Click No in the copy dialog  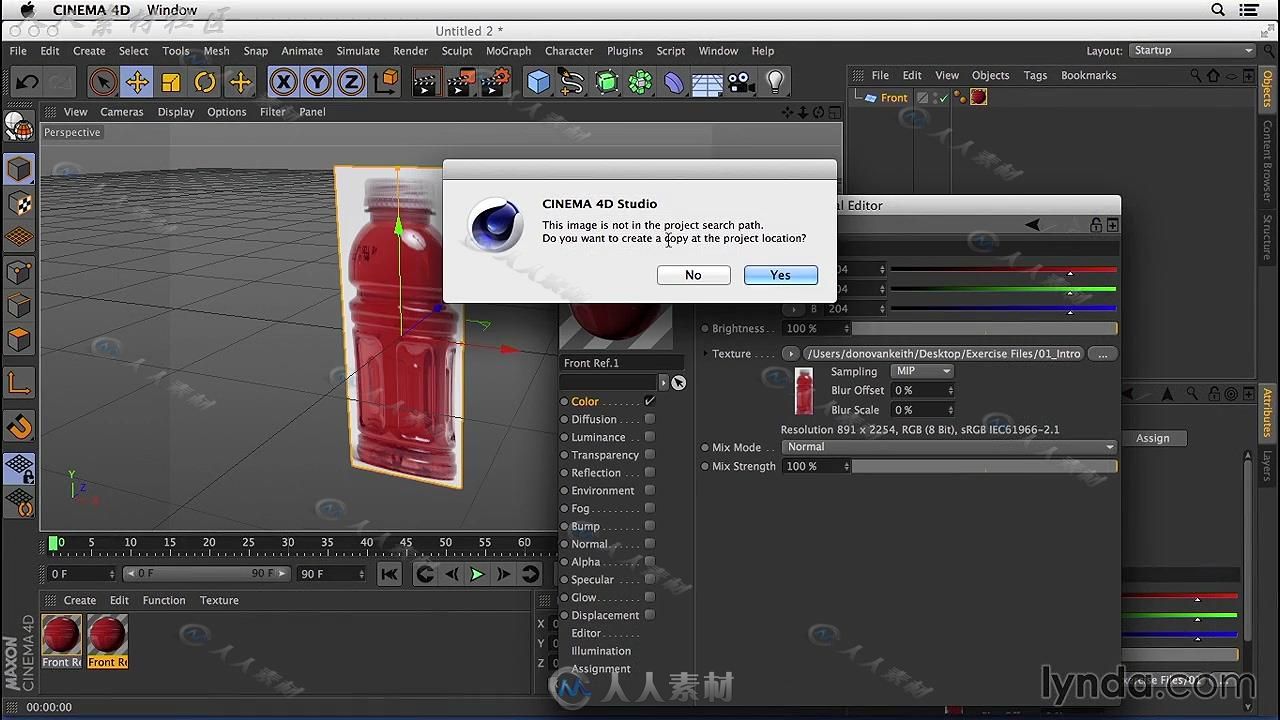point(693,275)
